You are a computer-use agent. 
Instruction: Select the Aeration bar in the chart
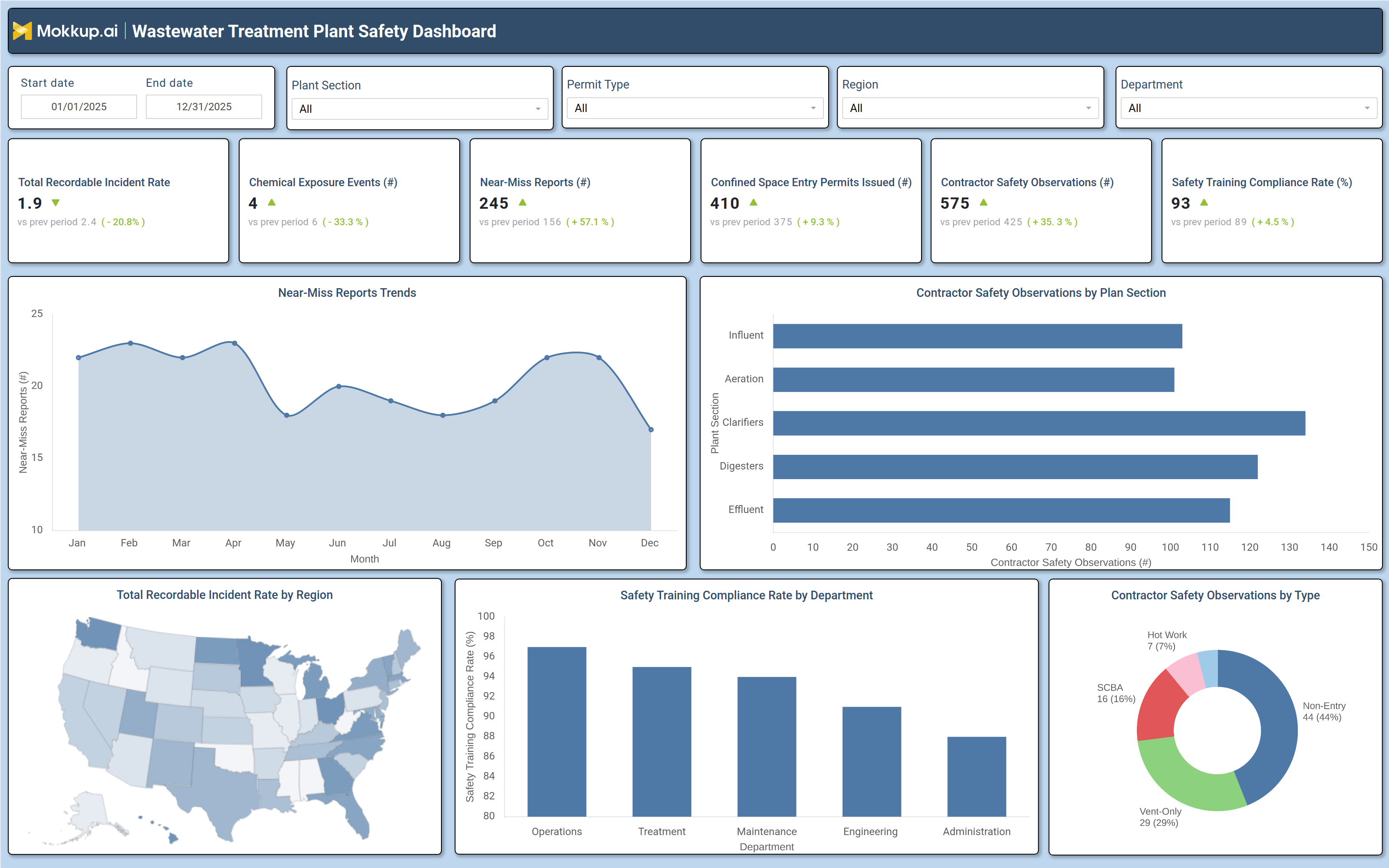pos(974,379)
